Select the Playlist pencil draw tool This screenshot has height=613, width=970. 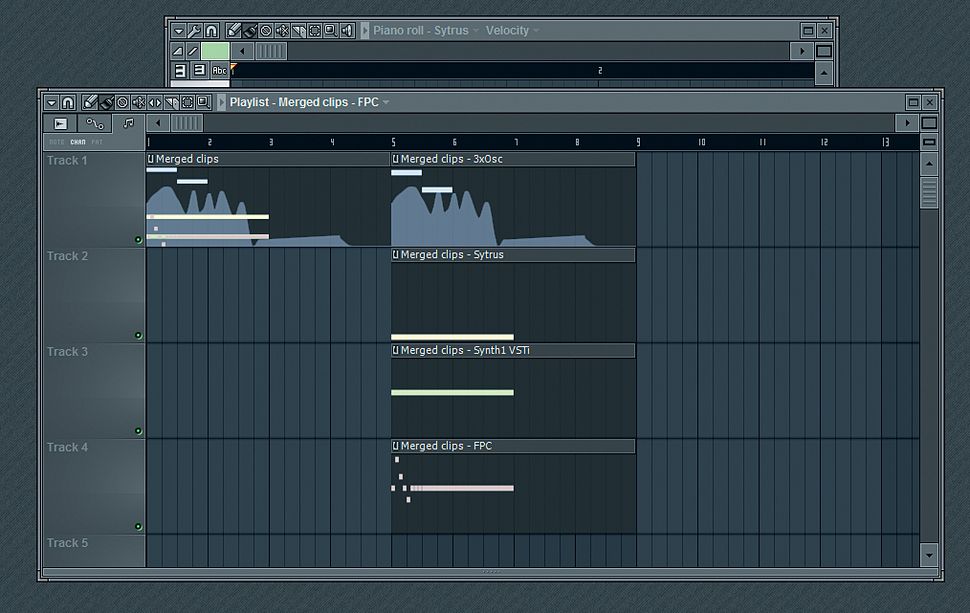pyautogui.click(x=90, y=102)
